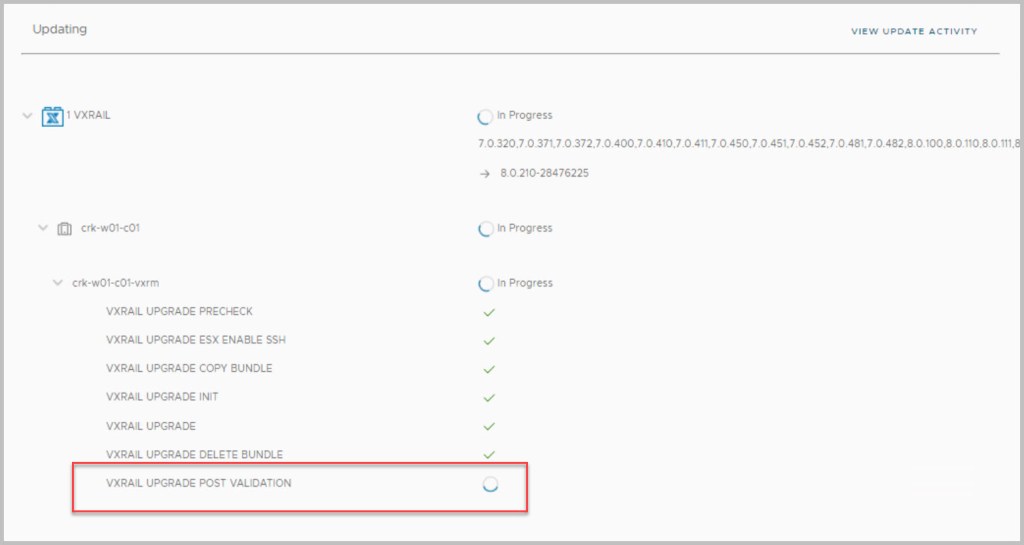The height and width of the screenshot is (545, 1024).
Task: Click green checkmark for DELETE BUNDLE
Action: pos(488,455)
